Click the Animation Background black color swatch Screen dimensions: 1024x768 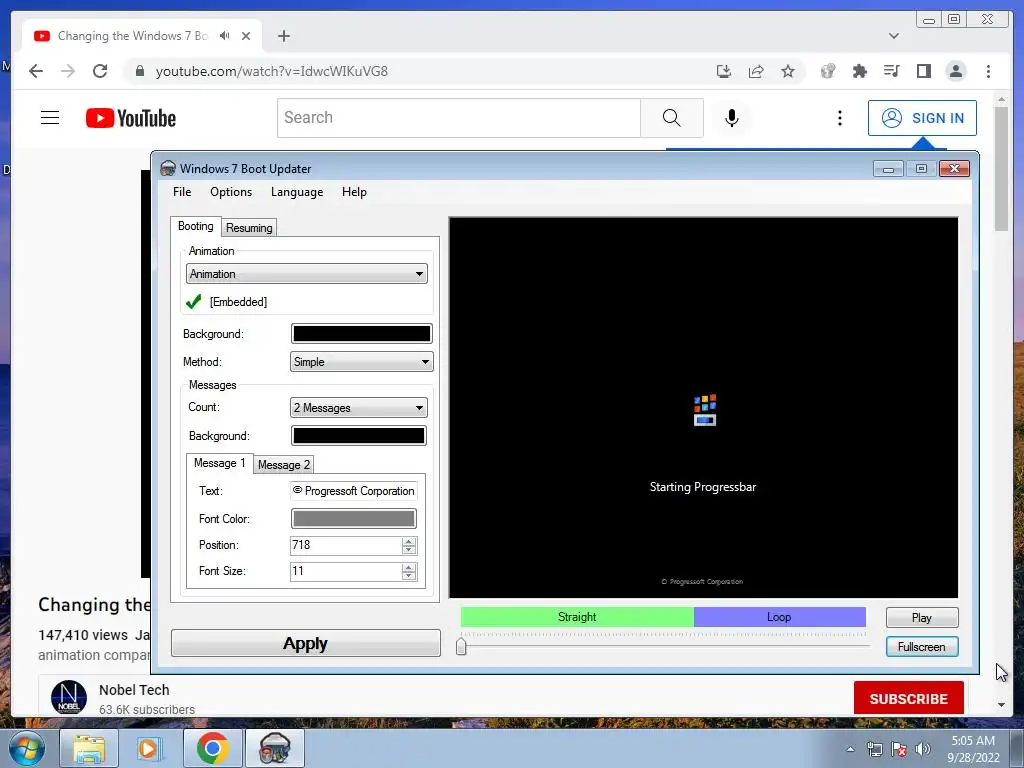click(x=361, y=334)
